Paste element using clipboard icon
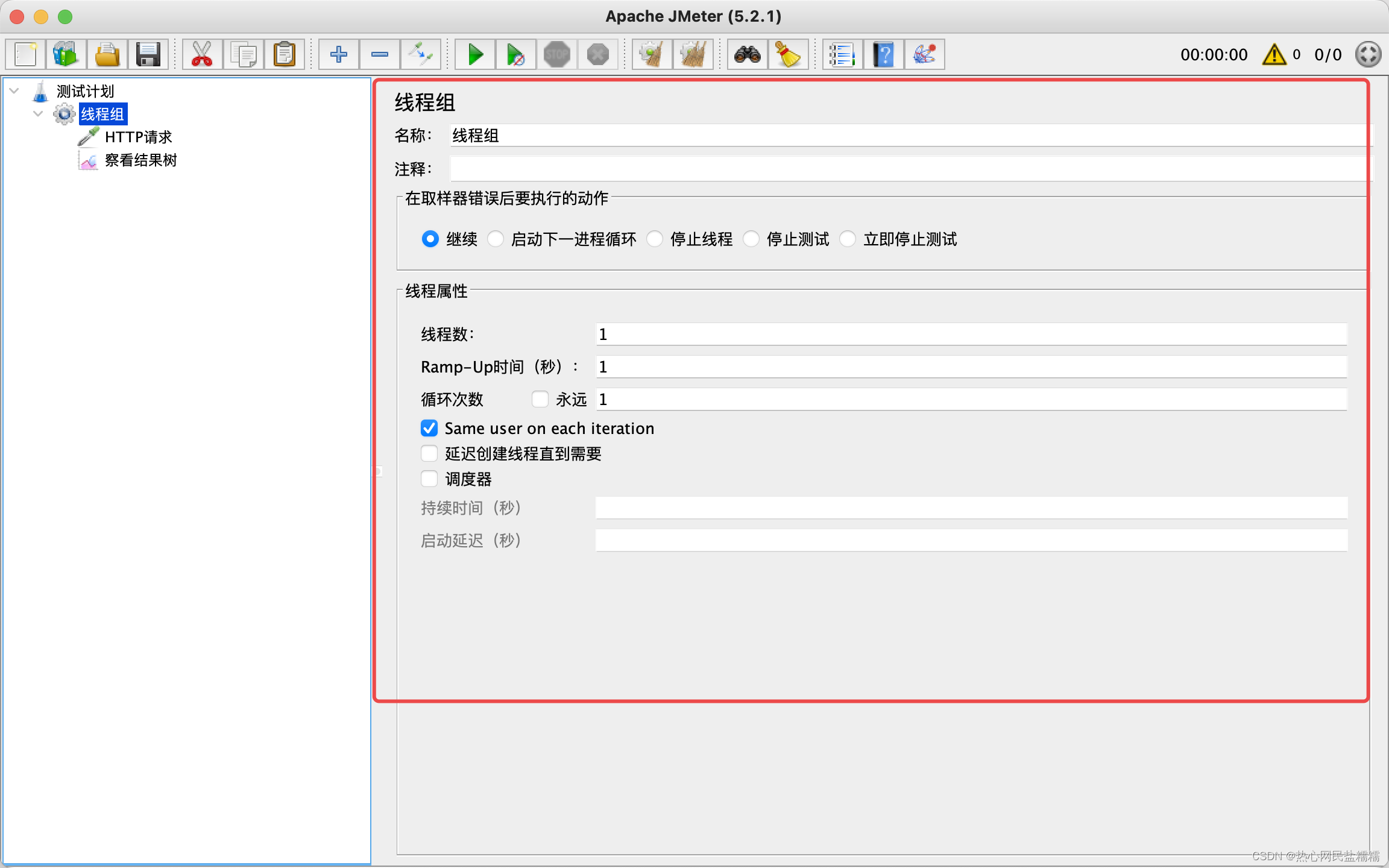The image size is (1389, 868). pyautogui.click(x=284, y=54)
